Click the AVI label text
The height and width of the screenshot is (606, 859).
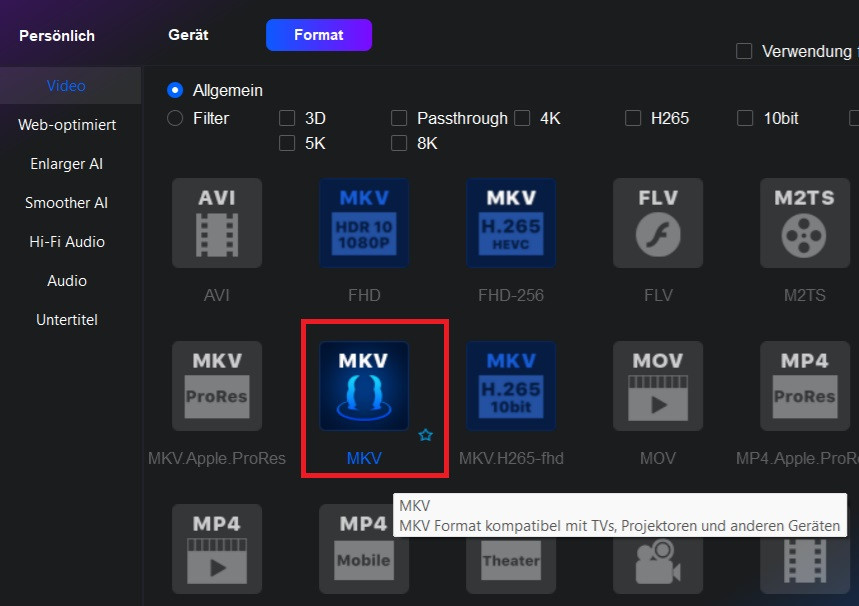(x=217, y=295)
